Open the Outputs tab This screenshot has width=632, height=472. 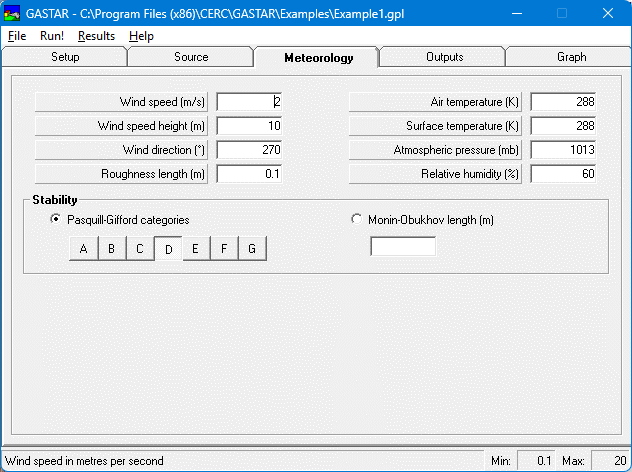(444, 57)
